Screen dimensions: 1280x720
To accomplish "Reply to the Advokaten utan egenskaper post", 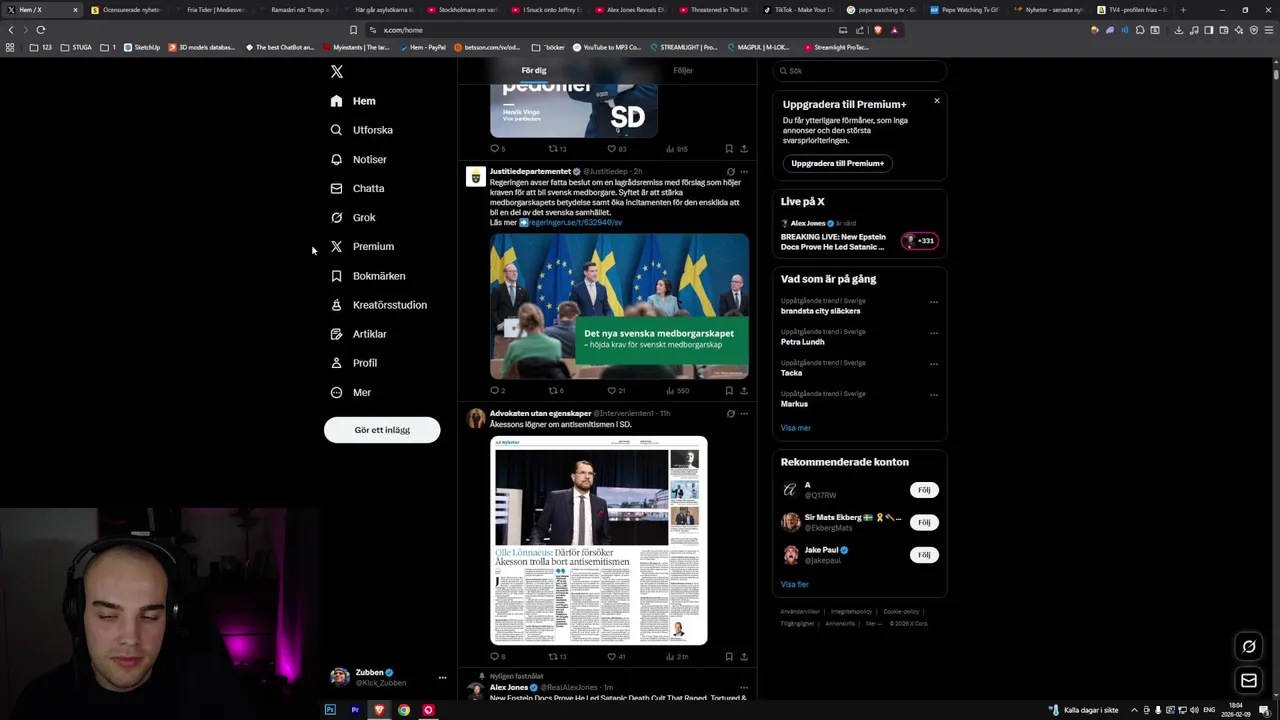I will [497, 657].
